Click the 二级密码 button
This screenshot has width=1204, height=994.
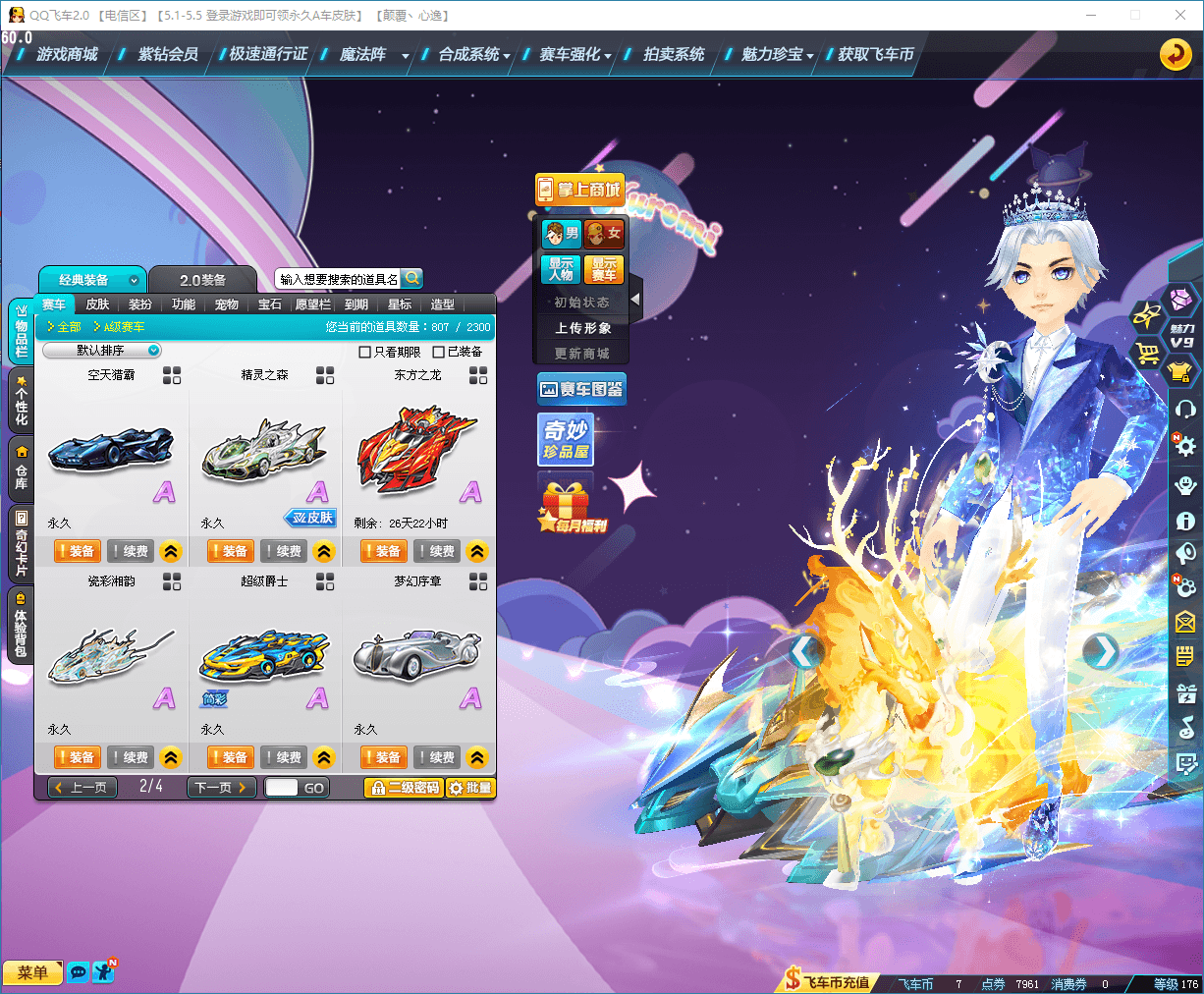404,788
